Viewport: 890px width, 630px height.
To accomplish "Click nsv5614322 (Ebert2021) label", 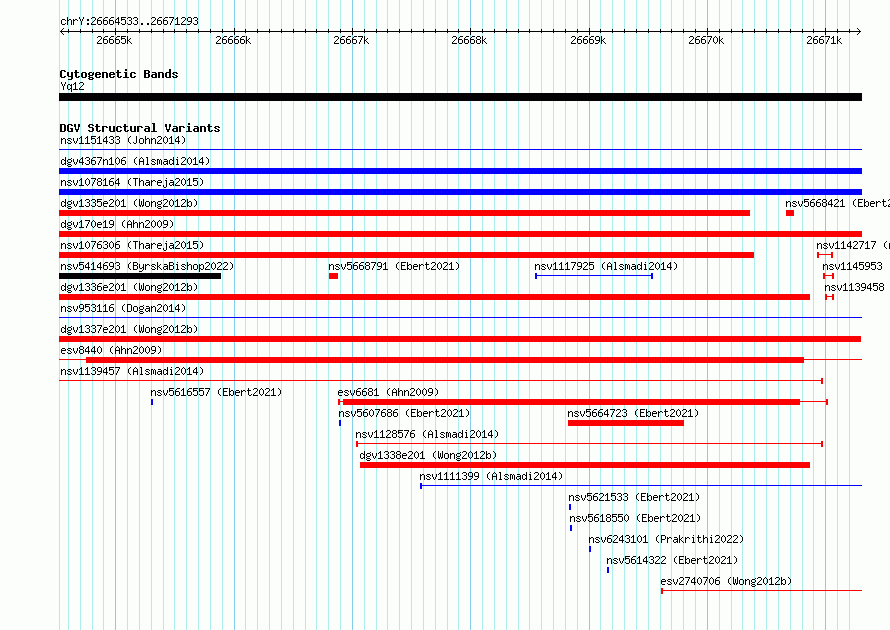I will pos(672,560).
